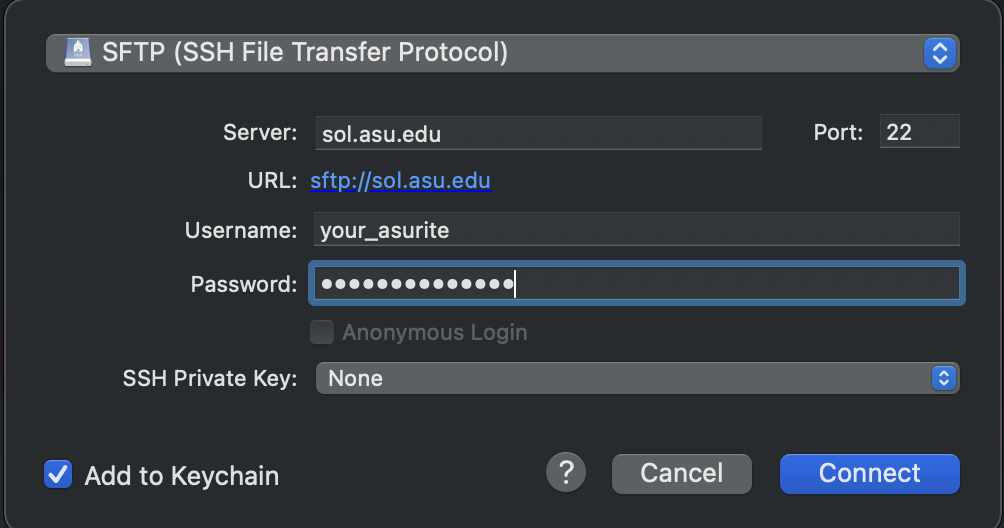This screenshot has height=528, width=1004.
Task: Click the 'Server:' label text
Action: (260, 132)
